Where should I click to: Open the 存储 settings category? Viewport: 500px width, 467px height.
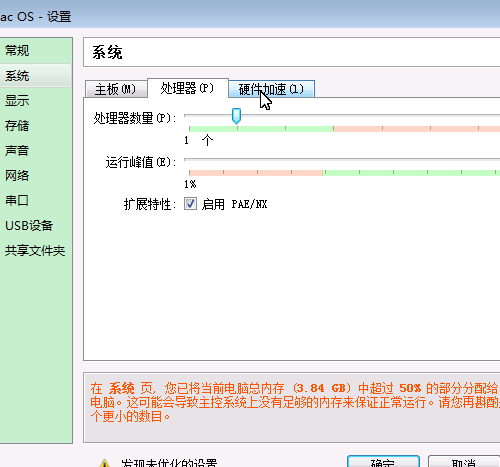[17, 126]
